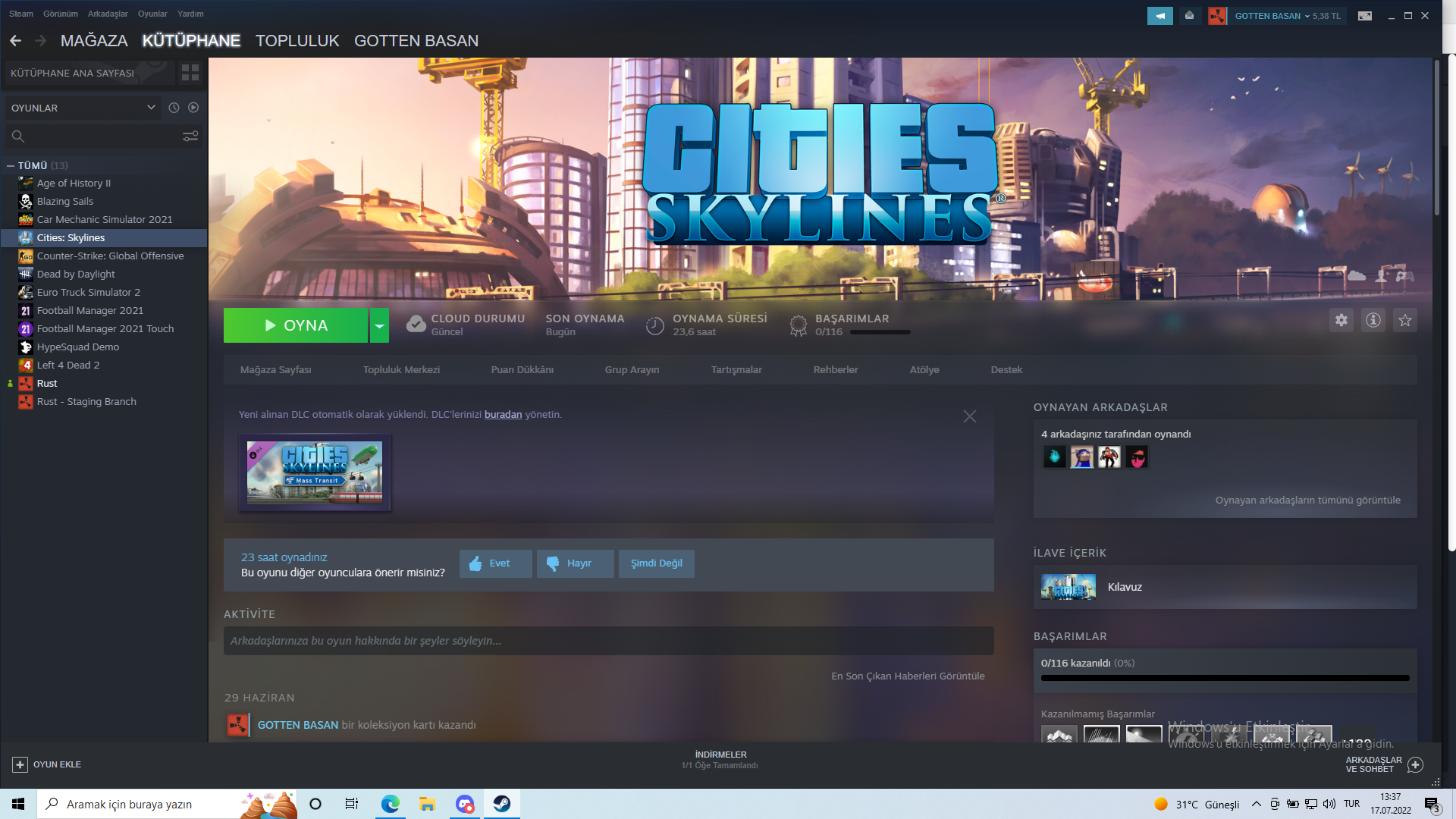Open advanced library filter options icon
This screenshot has height=819, width=1456.
pos(190,136)
